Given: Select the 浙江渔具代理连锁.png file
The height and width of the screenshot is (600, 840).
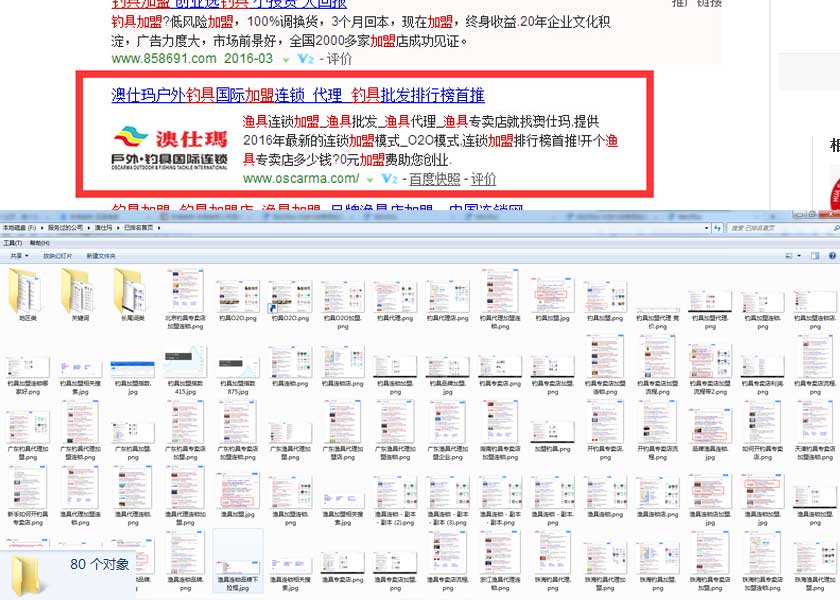Looking at the screenshot, I should click(x=500, y=561).
